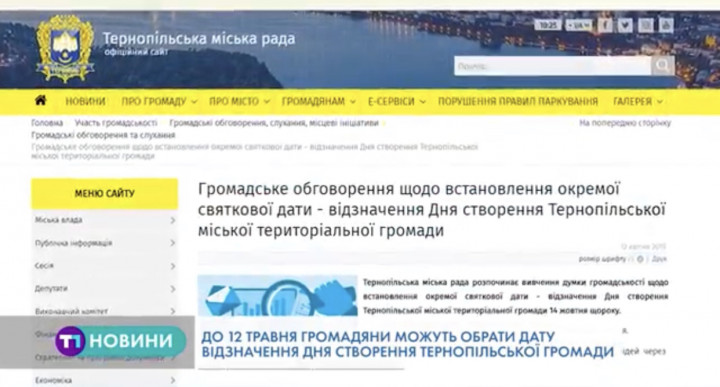This screenshot has width=720, height=387.
Task: Click the home icon in yellow navbar
Action: pyautogui.click(x=40, y=100)
